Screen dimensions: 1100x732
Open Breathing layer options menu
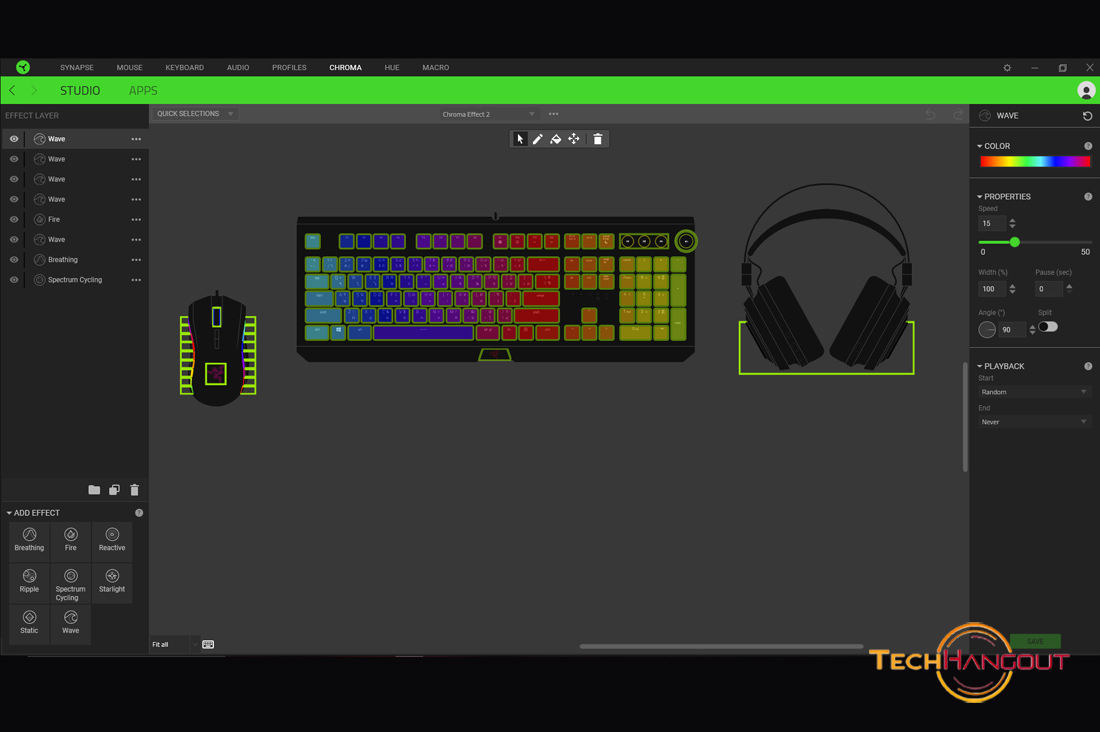tap(136, 260)
